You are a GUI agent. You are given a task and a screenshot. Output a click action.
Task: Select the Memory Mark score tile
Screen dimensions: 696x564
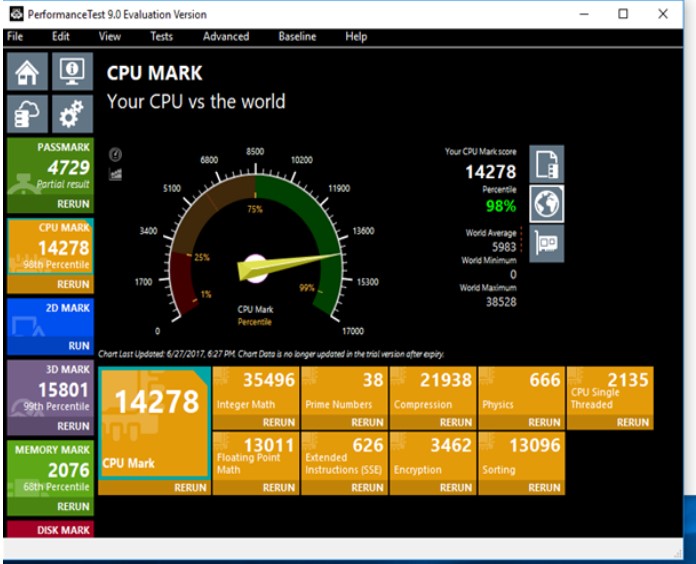pyautogui.click(x=50, y=469)
